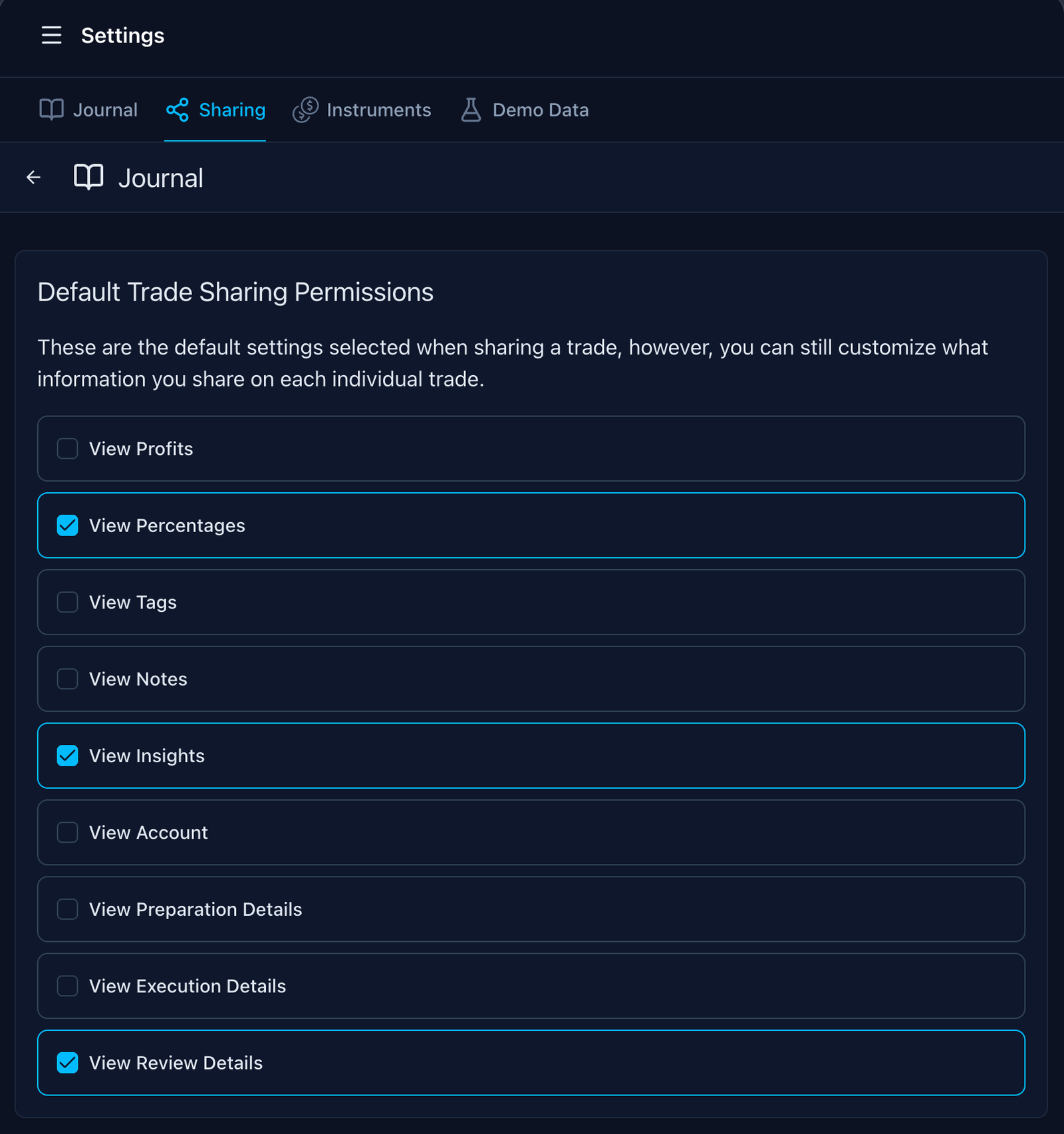Check the View Account checkbox
The height and width of the screenshot is (1134, 1064).
tap(68, 833)
